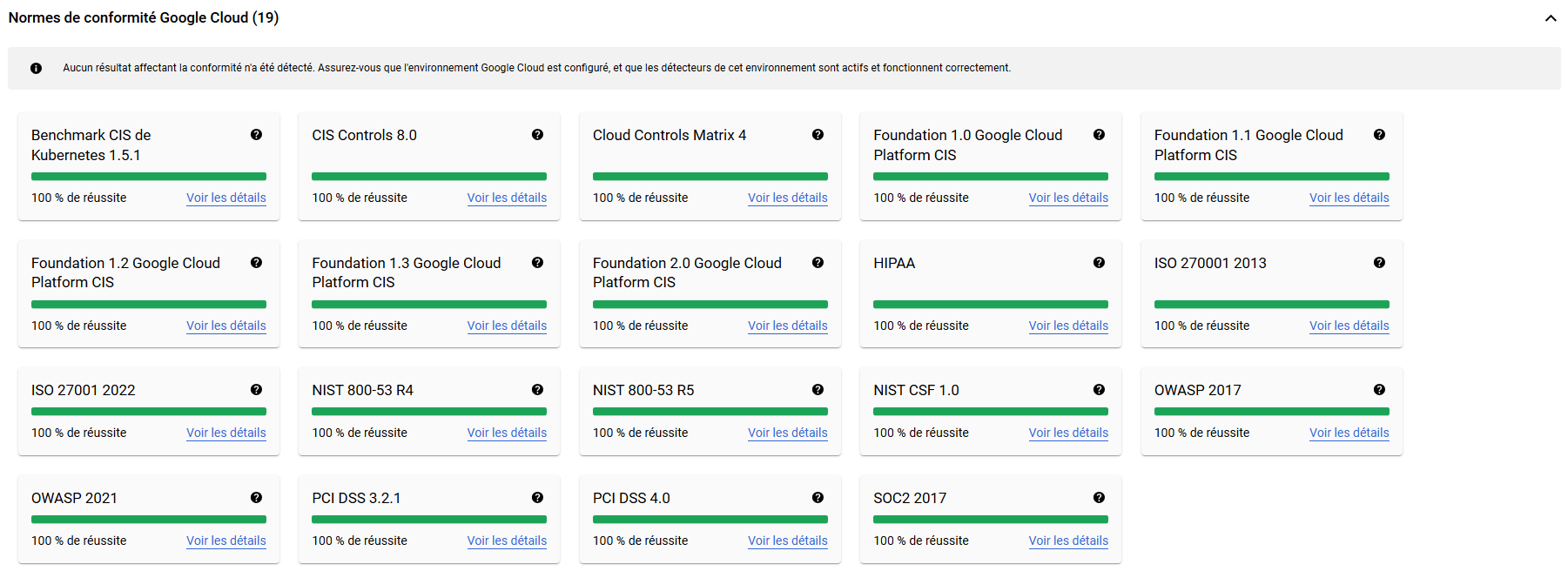Collapse the Normes de conformité Google Cloud section
1568x571 pixels.
[1550, 18]
